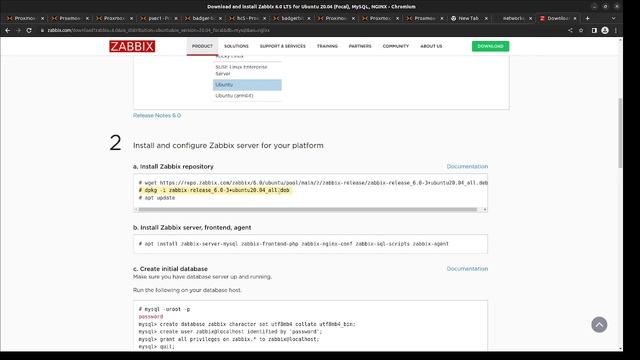
Task: Click 'c. Create initial database' heading
Action: (170, 269)
